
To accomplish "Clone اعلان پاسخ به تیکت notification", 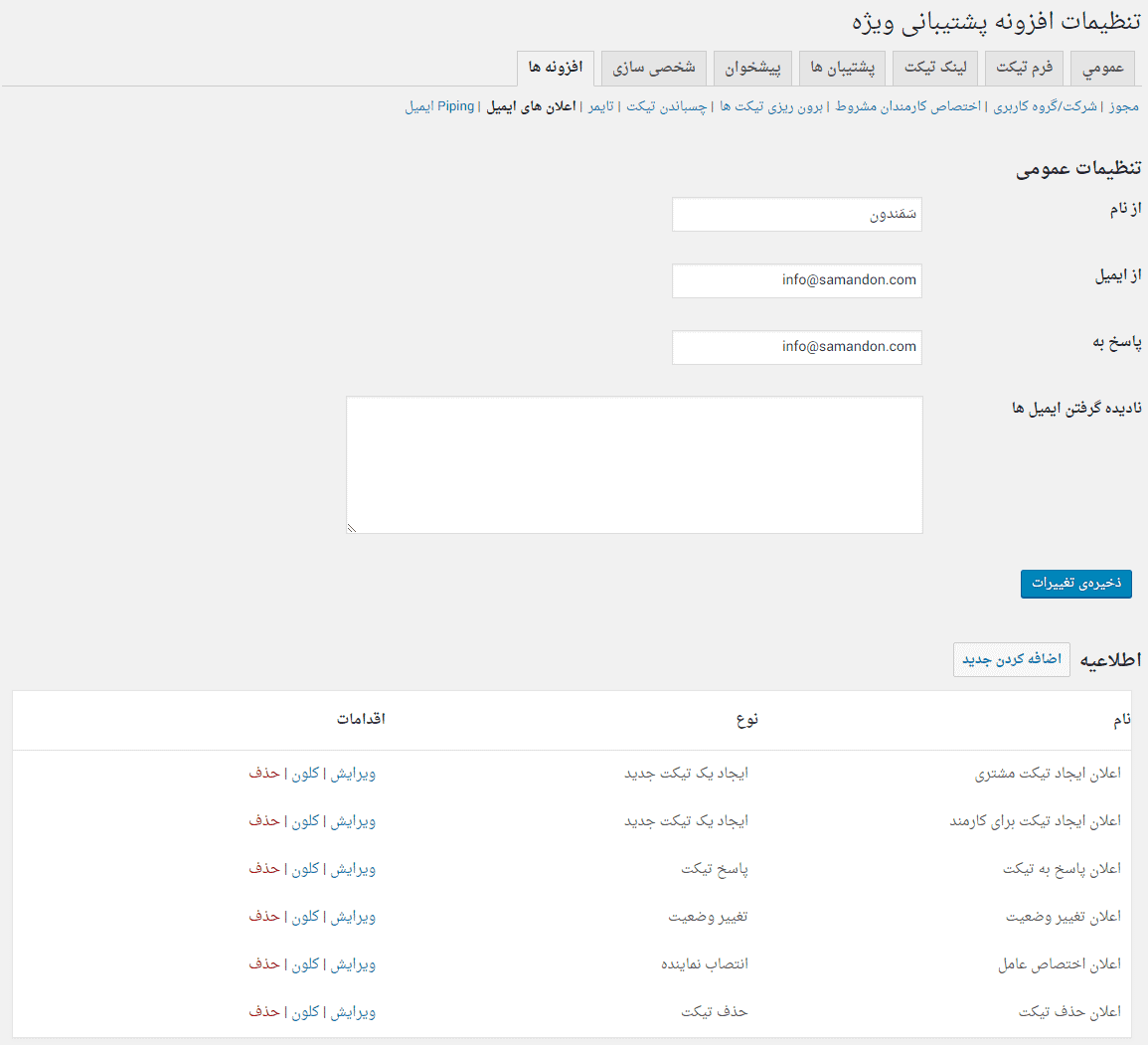I will pyautogui.click(x=305, y=869).
